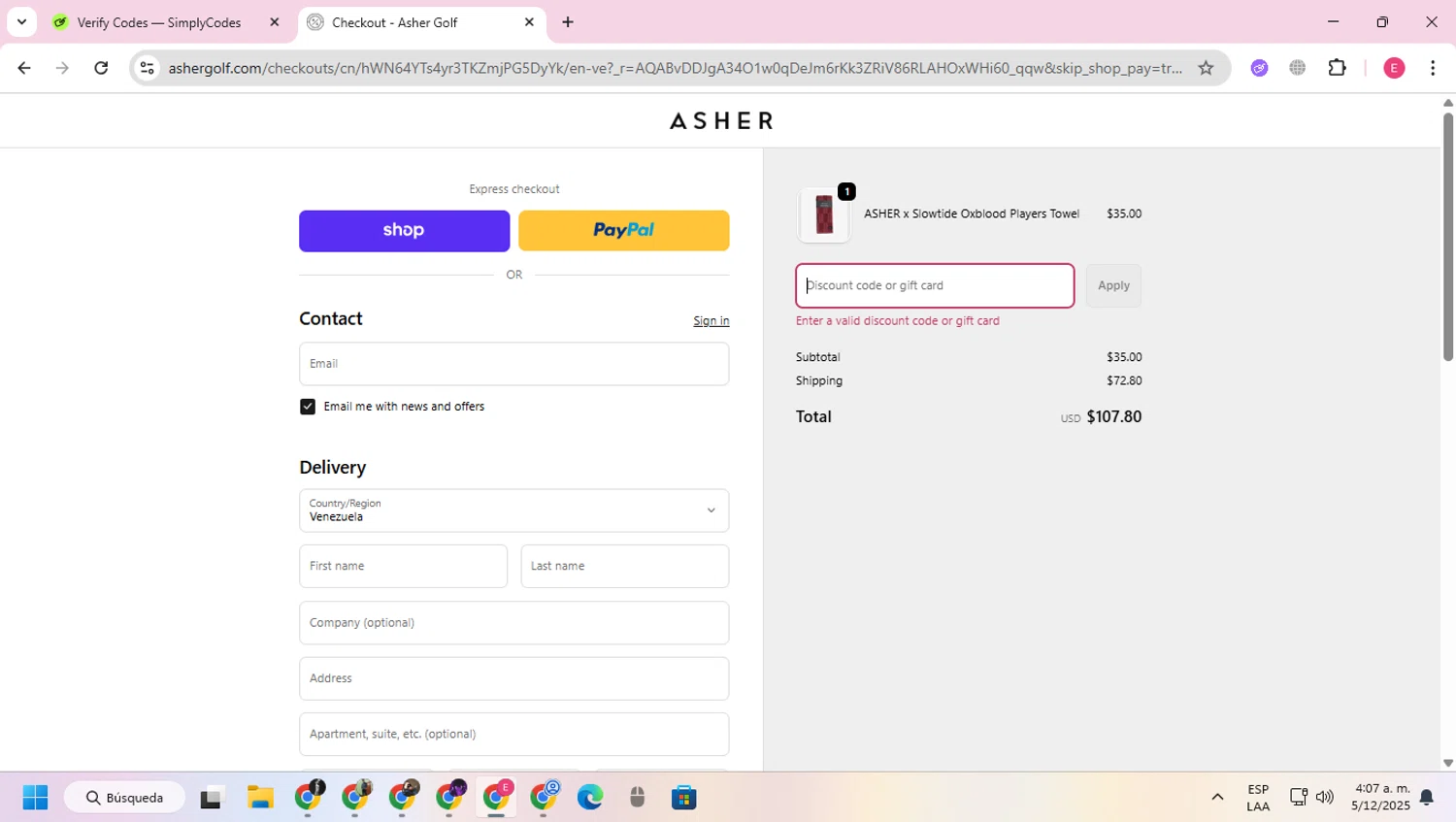
Task: Open the volume control tray icon
Action: coord(1325,798)
